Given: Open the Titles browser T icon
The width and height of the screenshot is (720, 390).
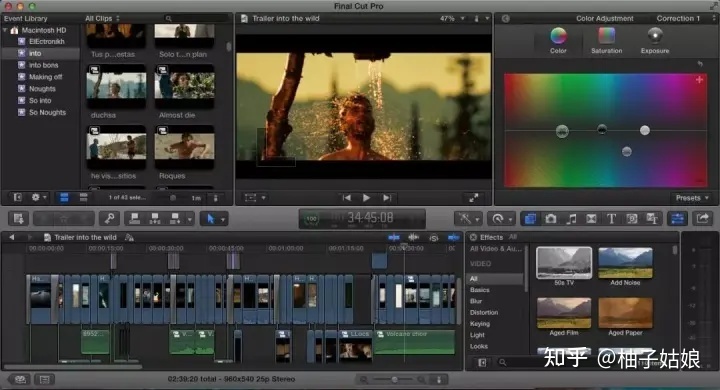Looking at the screenshot, I should [x=611, y=219].
